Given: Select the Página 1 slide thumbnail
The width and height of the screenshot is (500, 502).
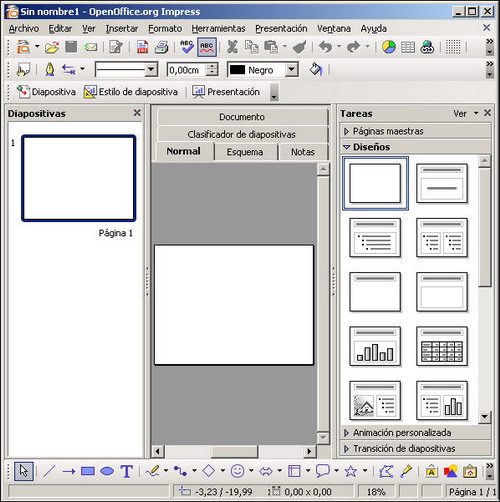Looking at the screenshot, I should (78, 178).
